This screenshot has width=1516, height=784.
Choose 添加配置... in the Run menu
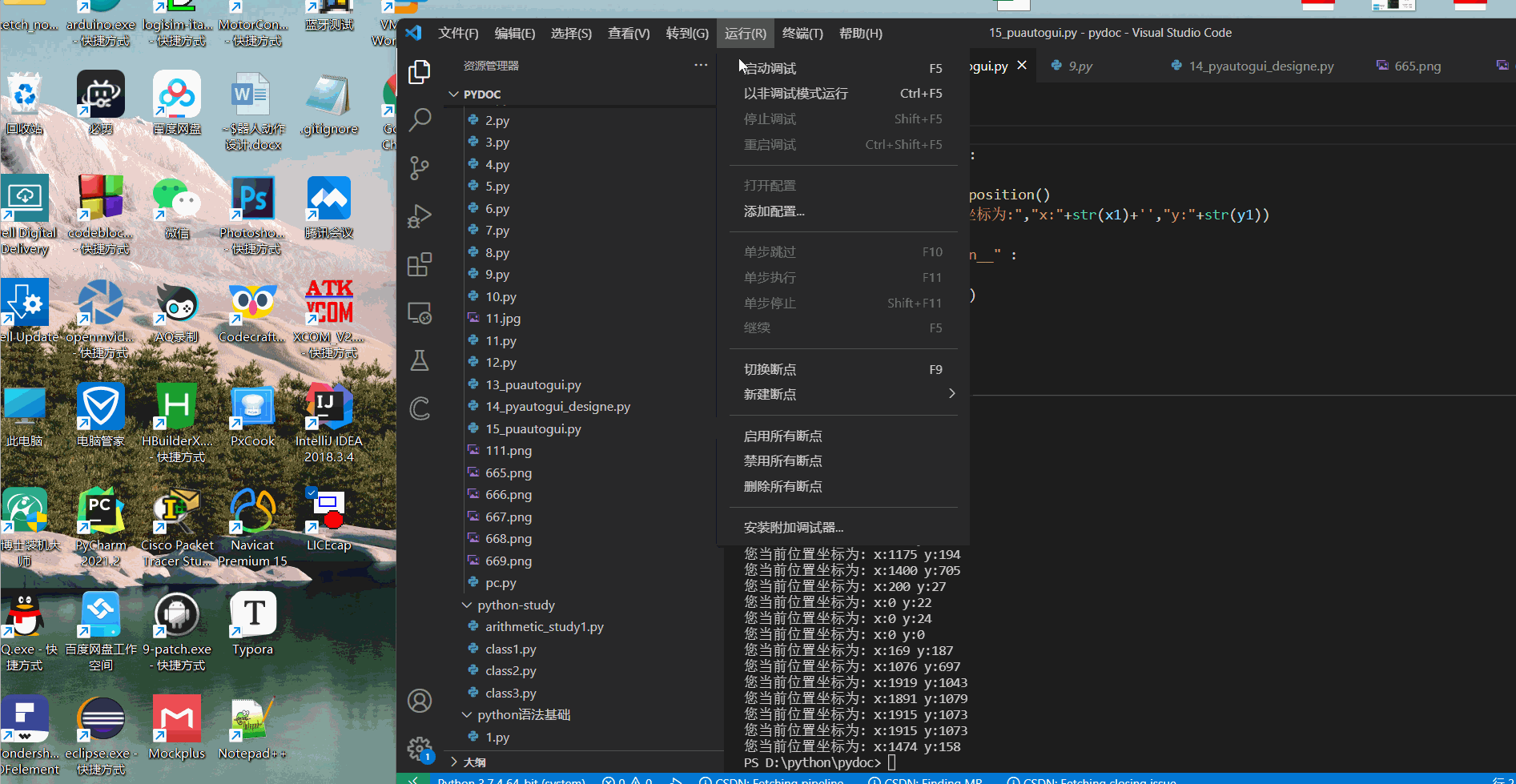tap(843, 211)
